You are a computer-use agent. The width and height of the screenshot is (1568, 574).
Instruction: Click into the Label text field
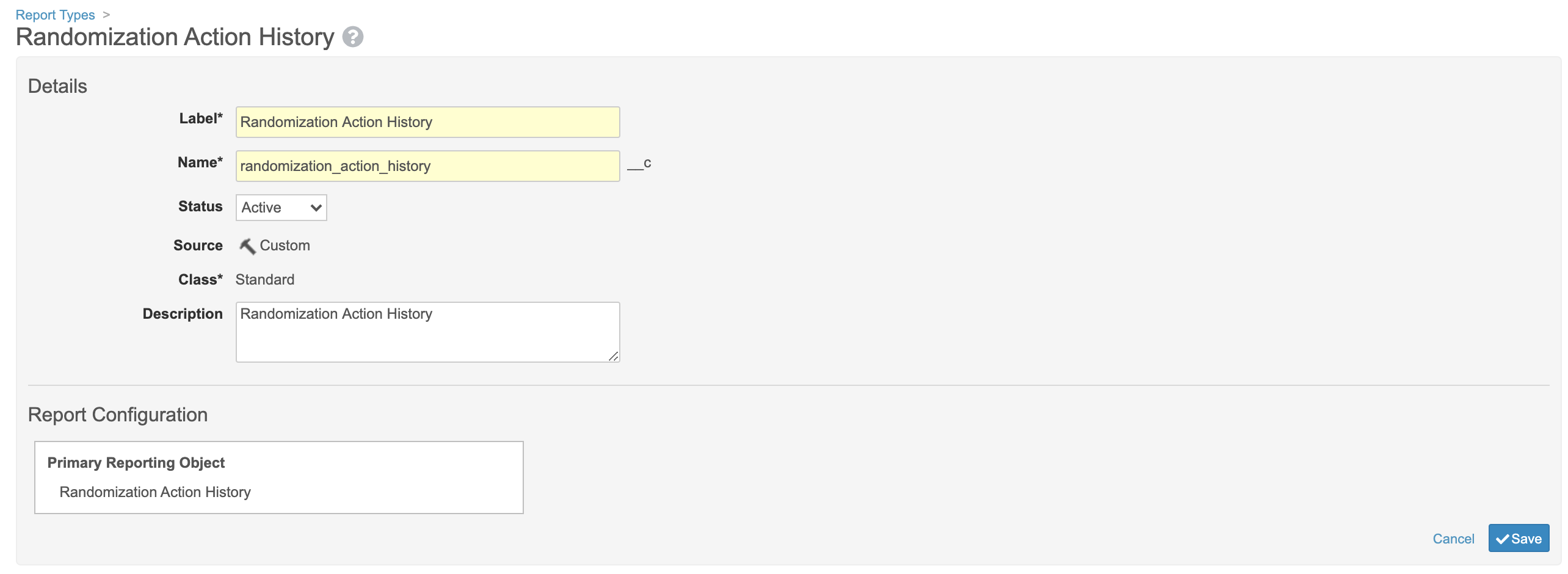427,122
